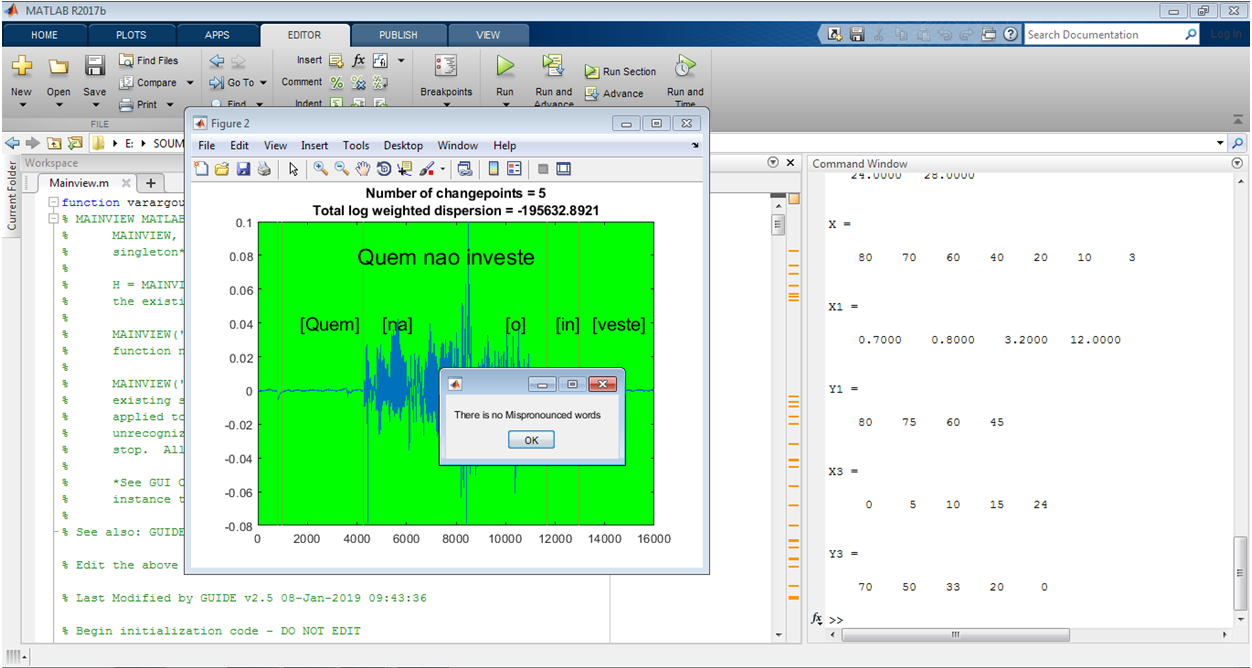Toggle the Link Plot button
Image resolution: width=1252 pixels, height=668 pixels.
(x=464, y=169)
